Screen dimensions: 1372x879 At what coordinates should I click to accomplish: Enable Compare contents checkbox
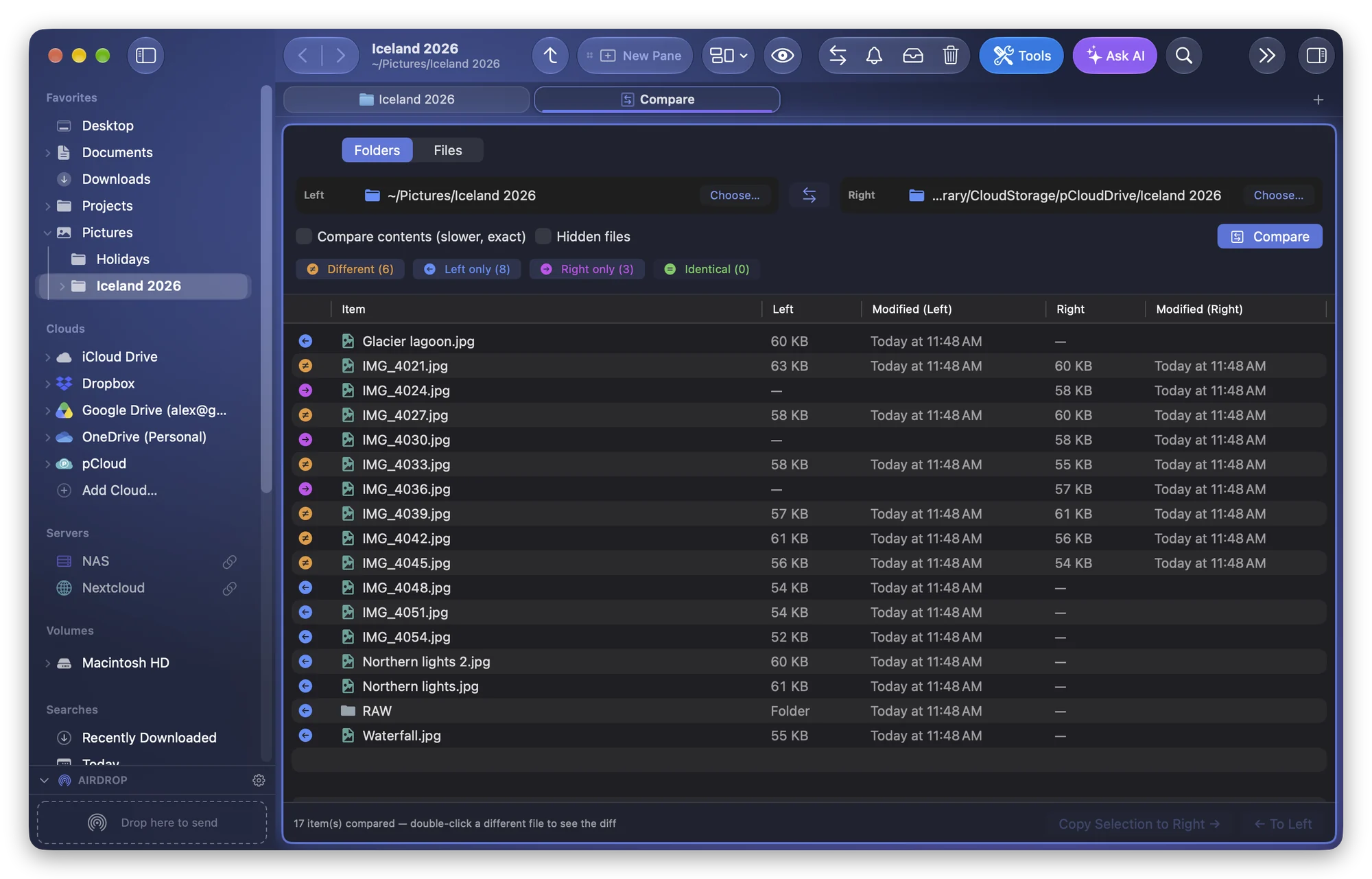point(304,237)
